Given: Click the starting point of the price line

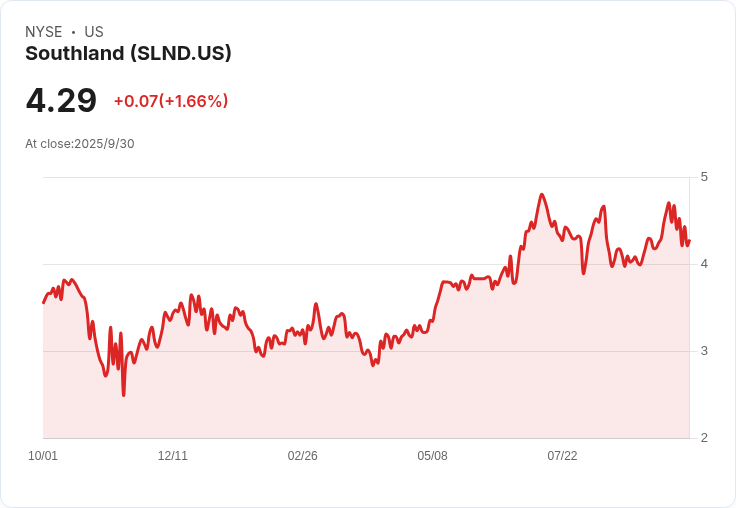Looking at the screenshot, I should [x=44, y=303].
